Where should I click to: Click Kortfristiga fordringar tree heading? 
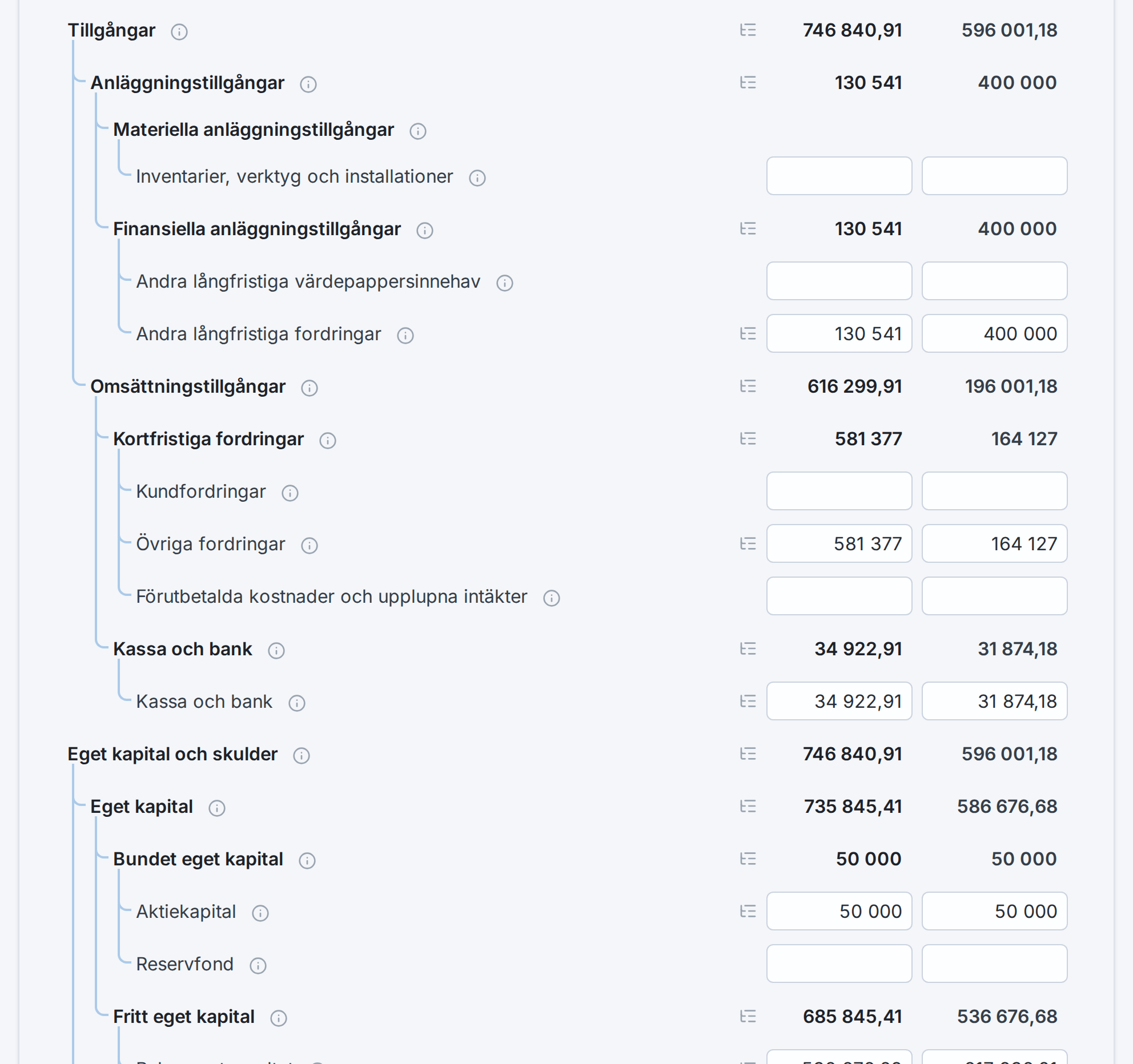208,439
